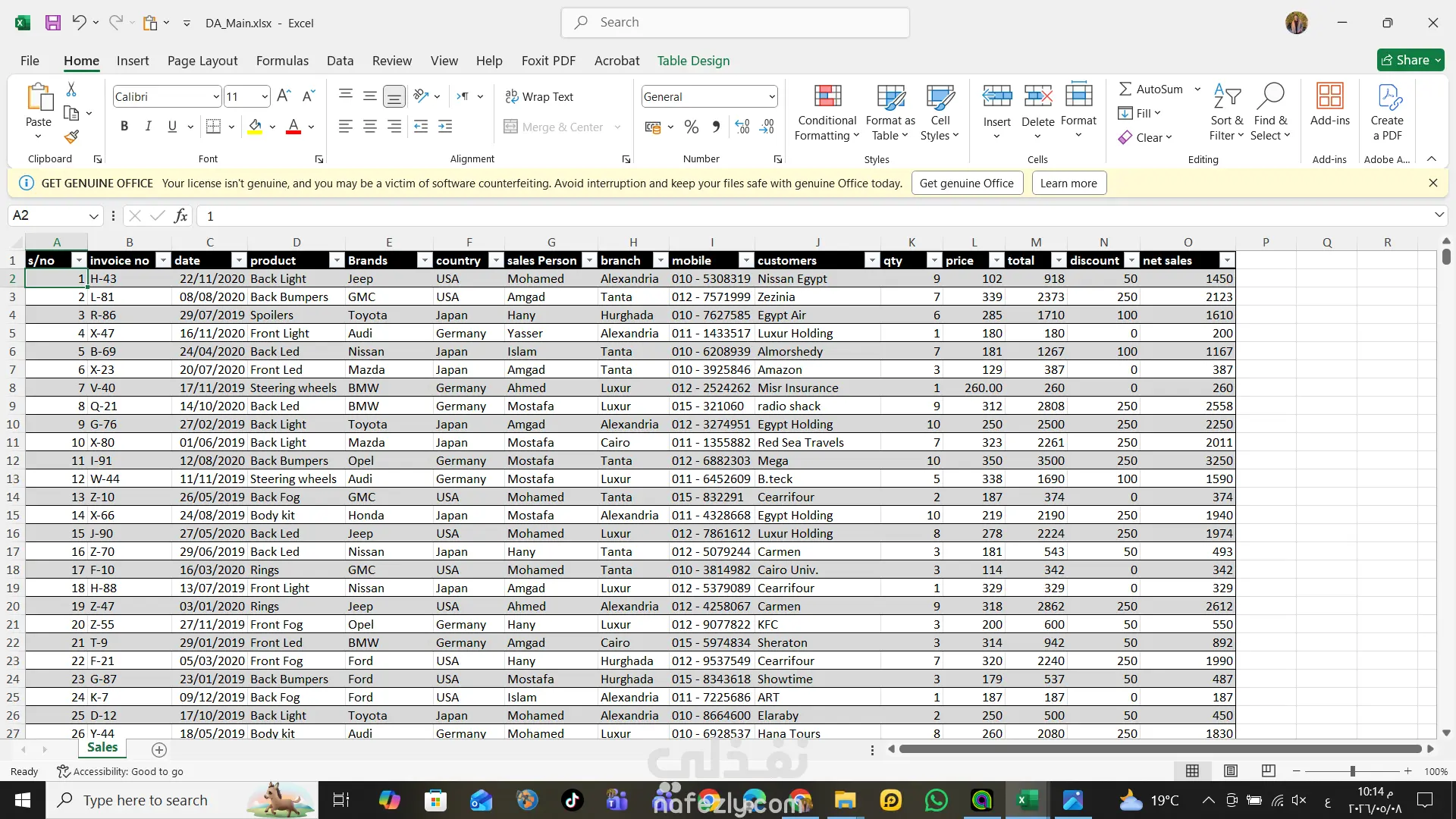Click the Share button
Screen dimensions: 1456x819
1410,60
